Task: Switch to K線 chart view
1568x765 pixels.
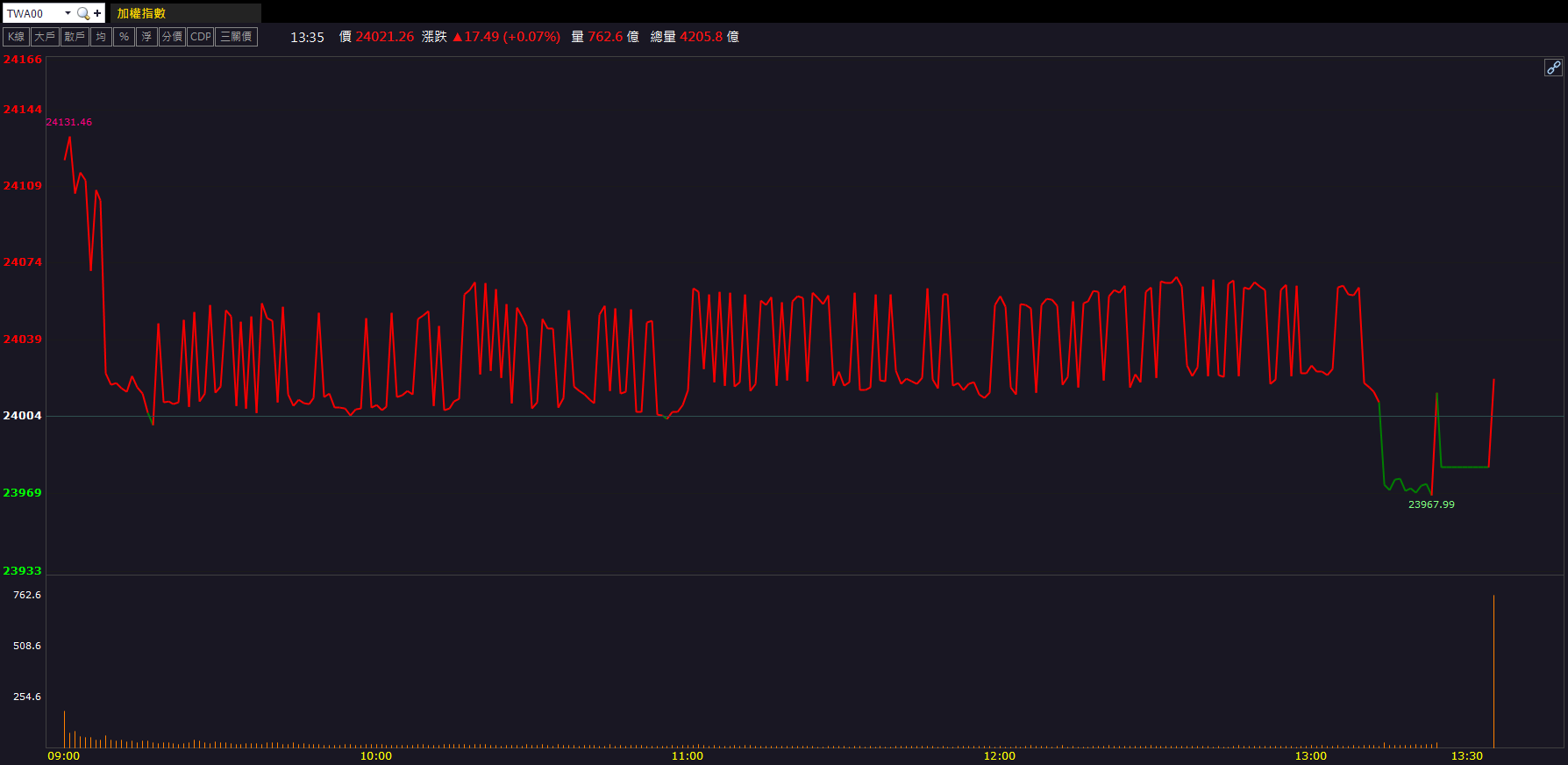Action: click(x=16, y=37)
